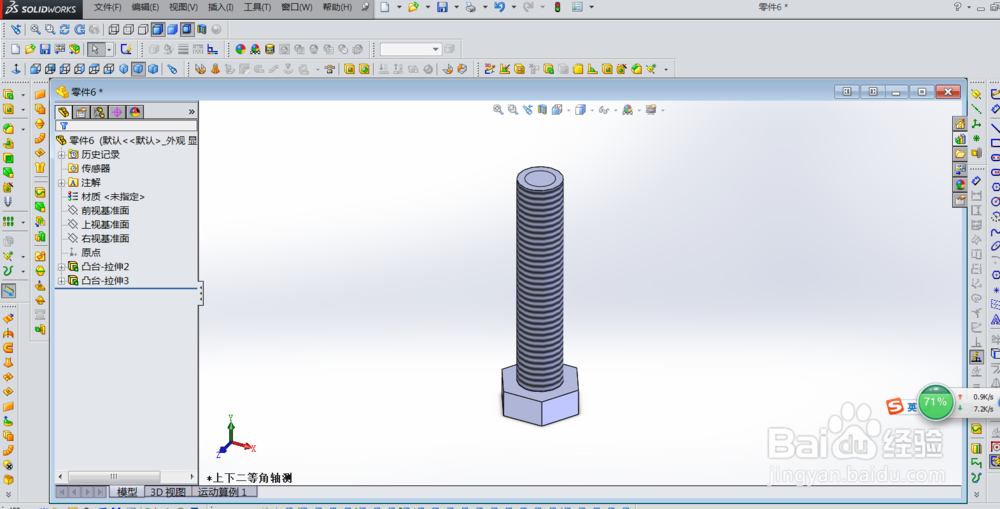Open SolidWorks Resources home task pane icon
The image size is (1000, 509).
click(x=960, y=123)
